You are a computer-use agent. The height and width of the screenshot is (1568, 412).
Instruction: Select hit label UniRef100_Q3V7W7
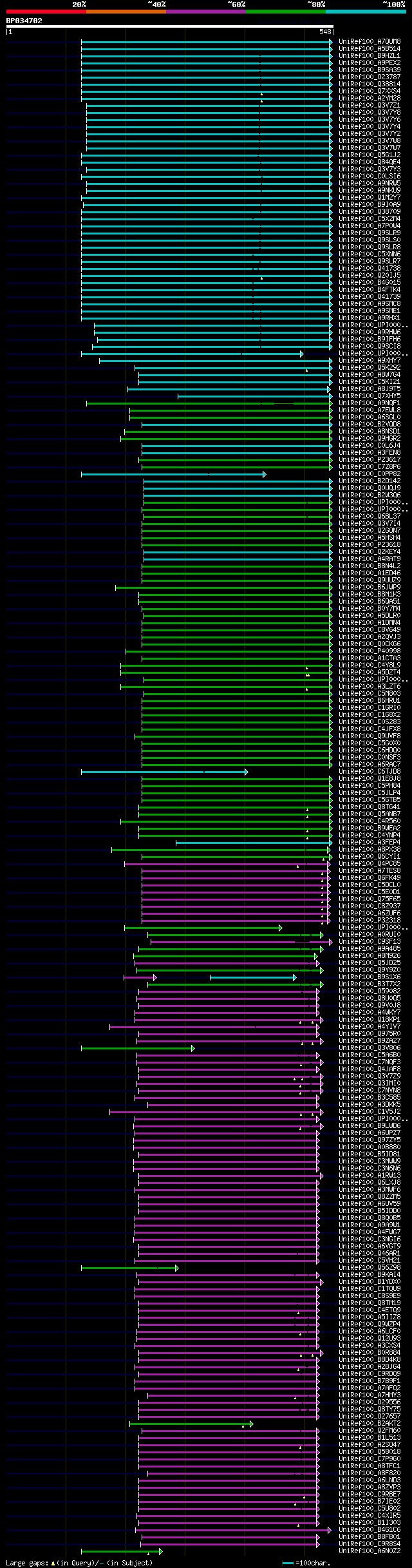370,148
